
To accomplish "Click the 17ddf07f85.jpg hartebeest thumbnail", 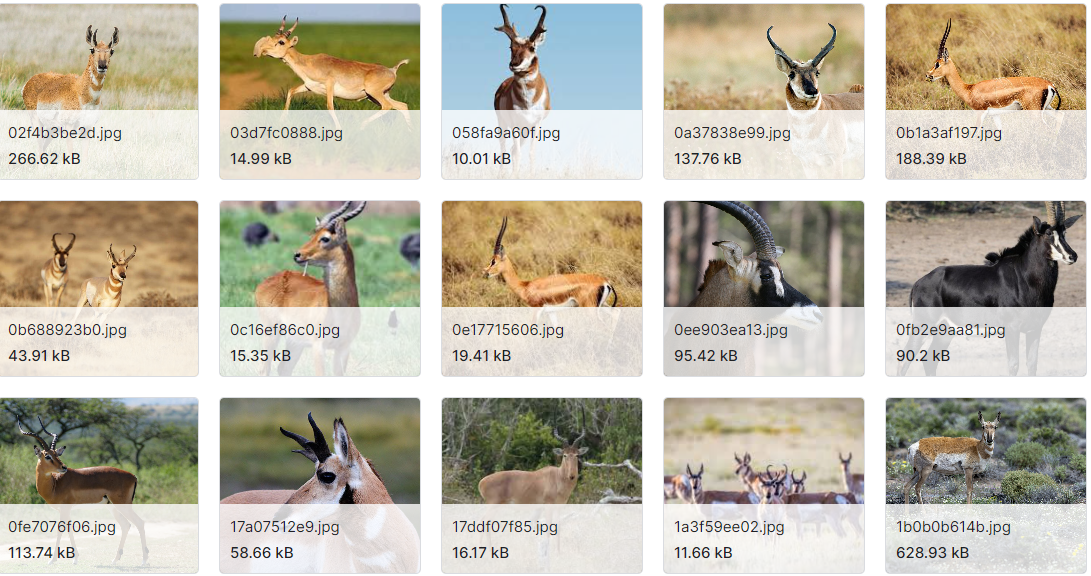I will 542,486.
